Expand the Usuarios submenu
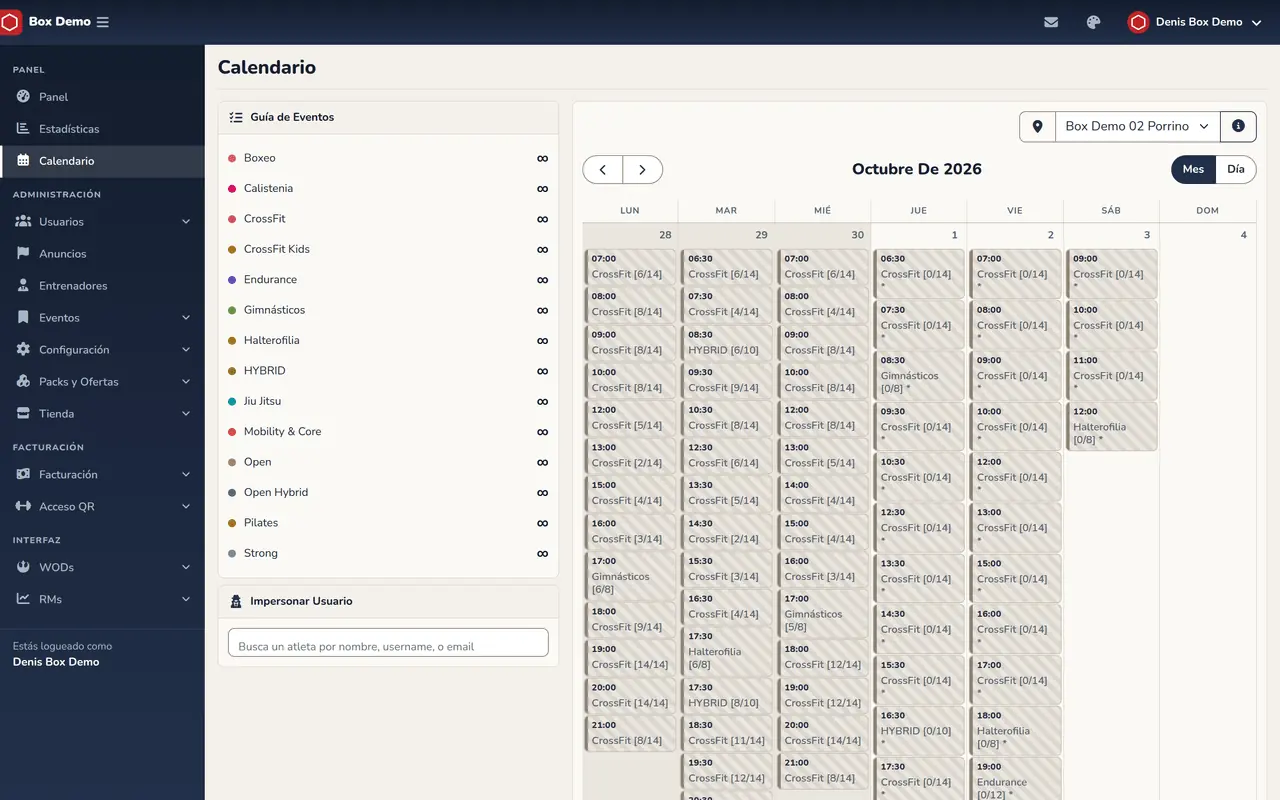Image resolution: width=1280 pixels, height=800 pixels. click(102, 222)
